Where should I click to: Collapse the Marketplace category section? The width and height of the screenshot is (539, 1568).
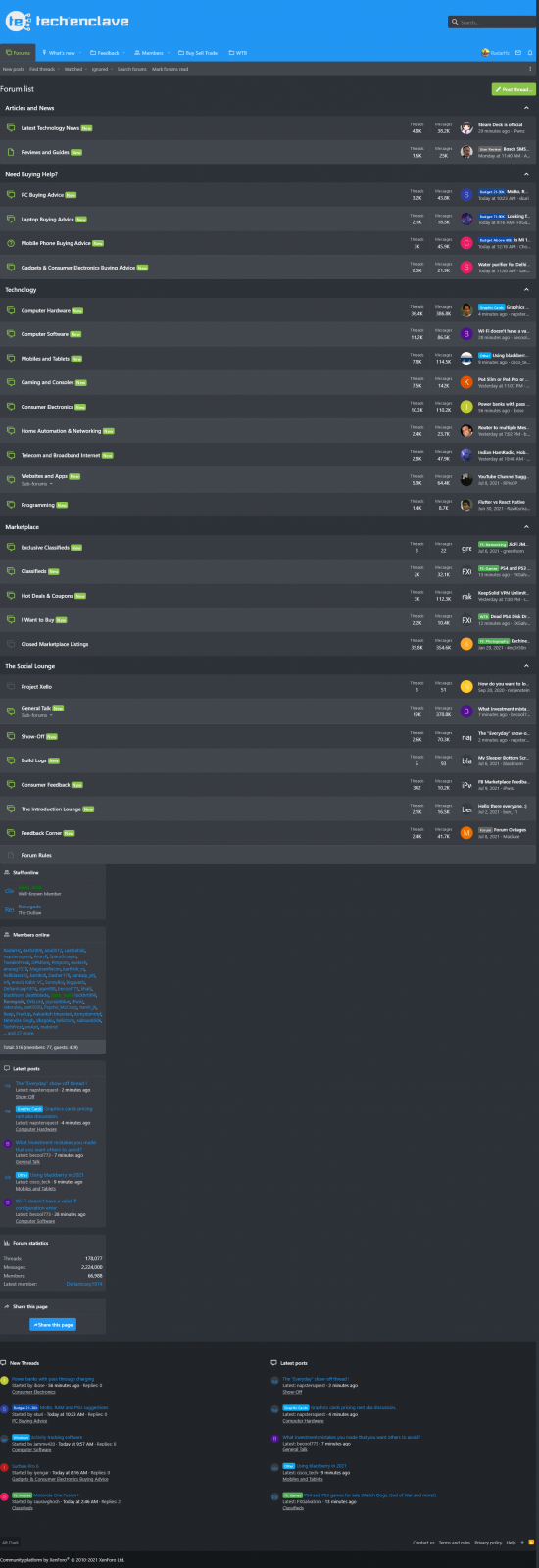point(526,527)
